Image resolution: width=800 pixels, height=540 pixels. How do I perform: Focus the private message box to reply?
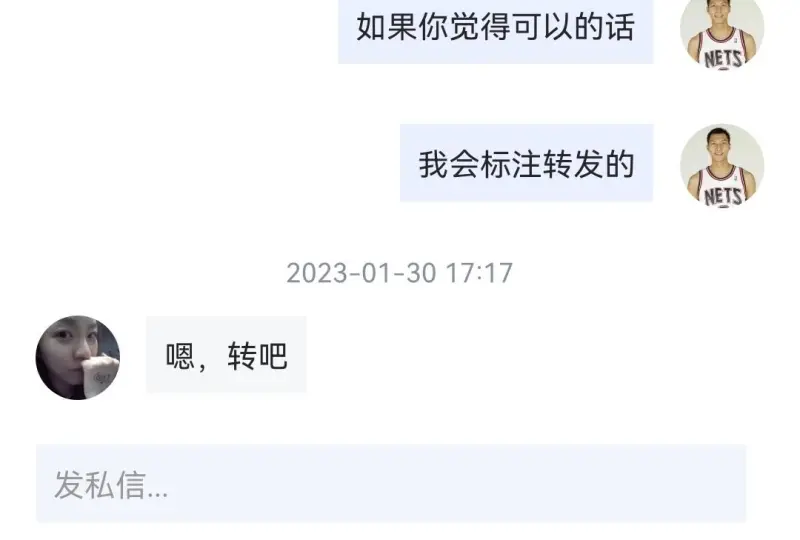[391, 483]
